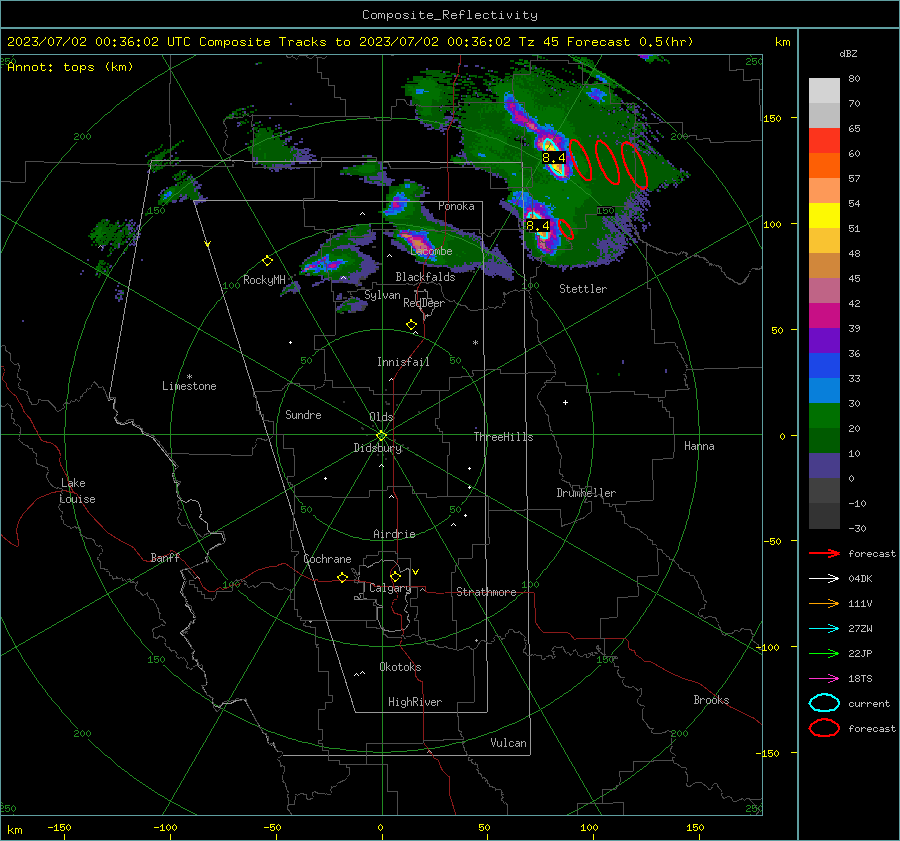Click the yellow diamond marker above the Calgary label

click(x=395, y=576)
